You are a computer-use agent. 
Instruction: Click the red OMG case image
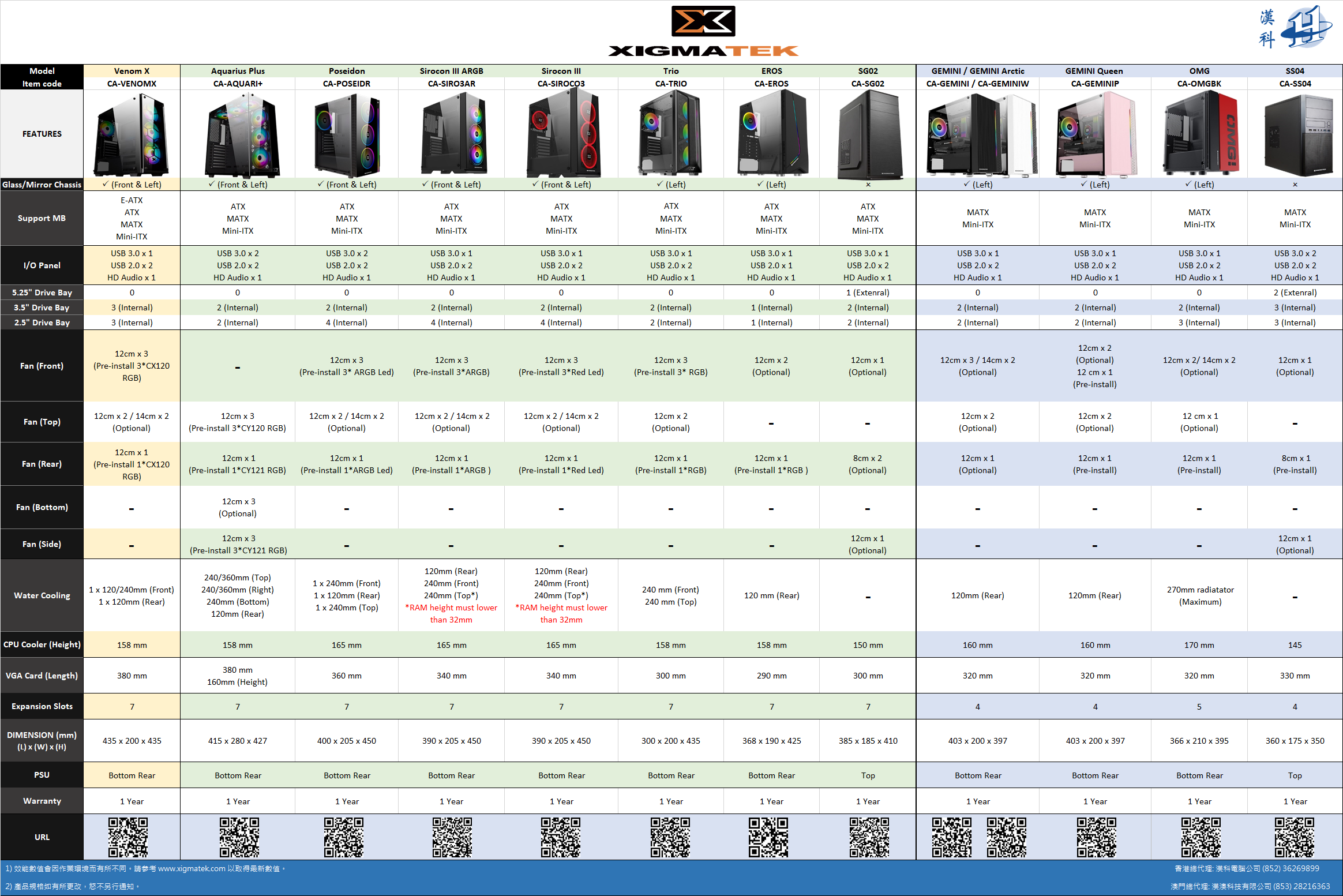[1201, 134]
